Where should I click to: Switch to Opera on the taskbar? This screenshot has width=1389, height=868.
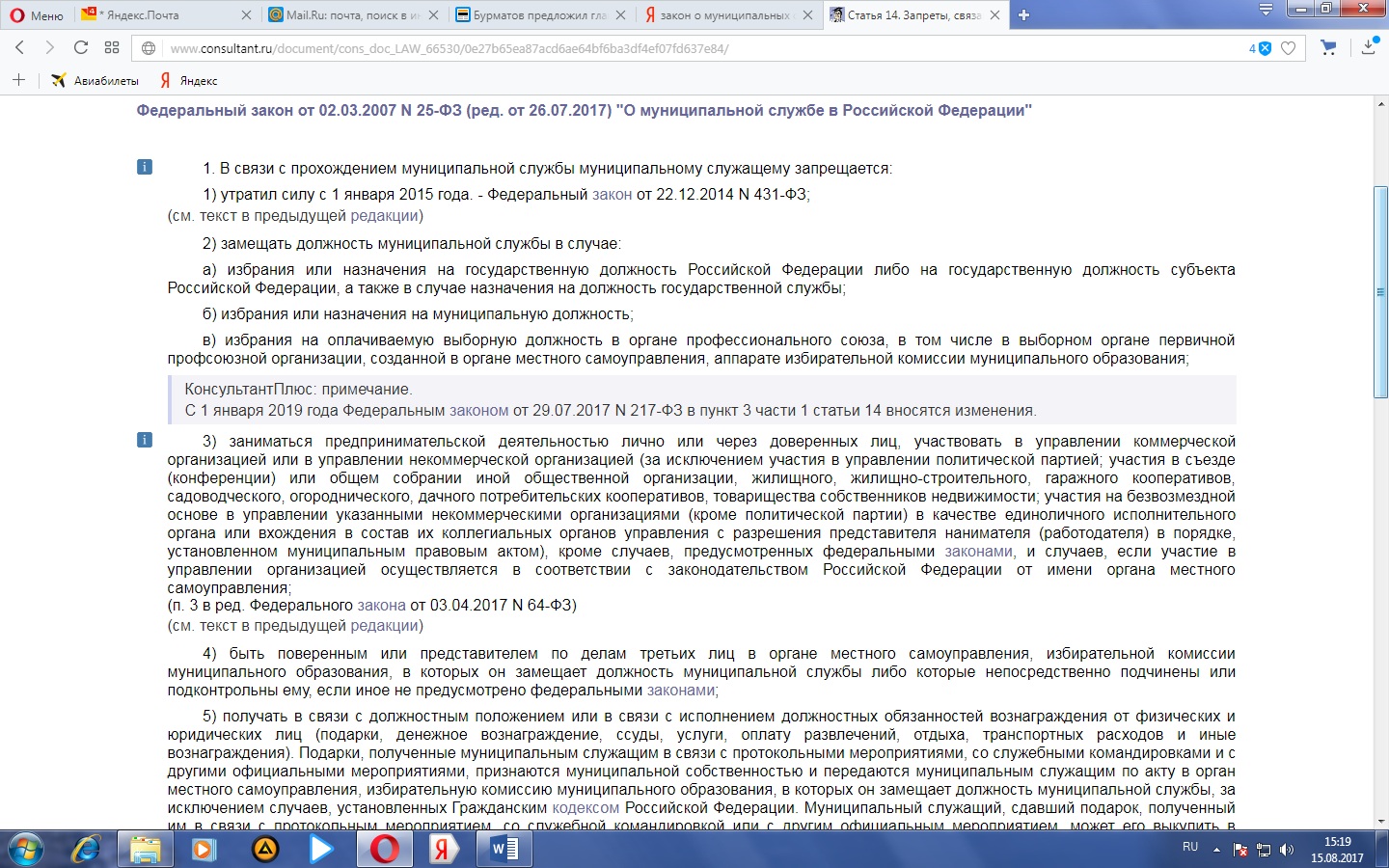[385, 850]
